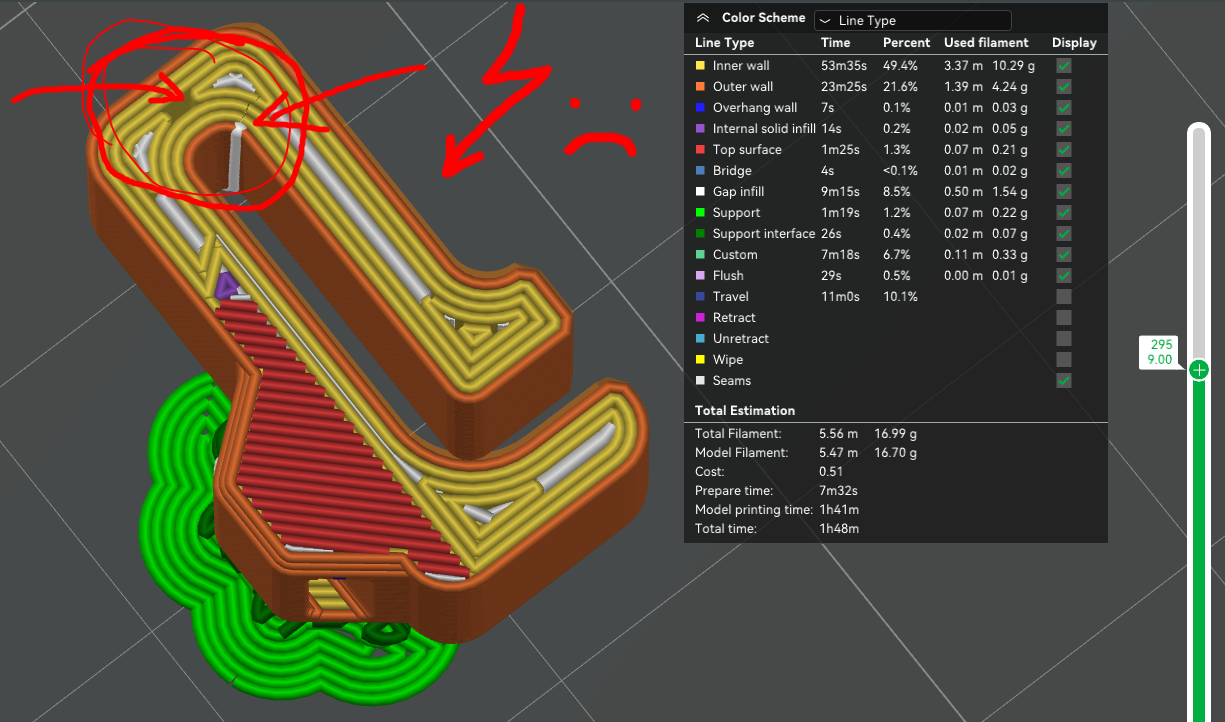Viewport: 1225px width, 722px height.
Task: Click the "Time" column header
Action: [835, 43]
